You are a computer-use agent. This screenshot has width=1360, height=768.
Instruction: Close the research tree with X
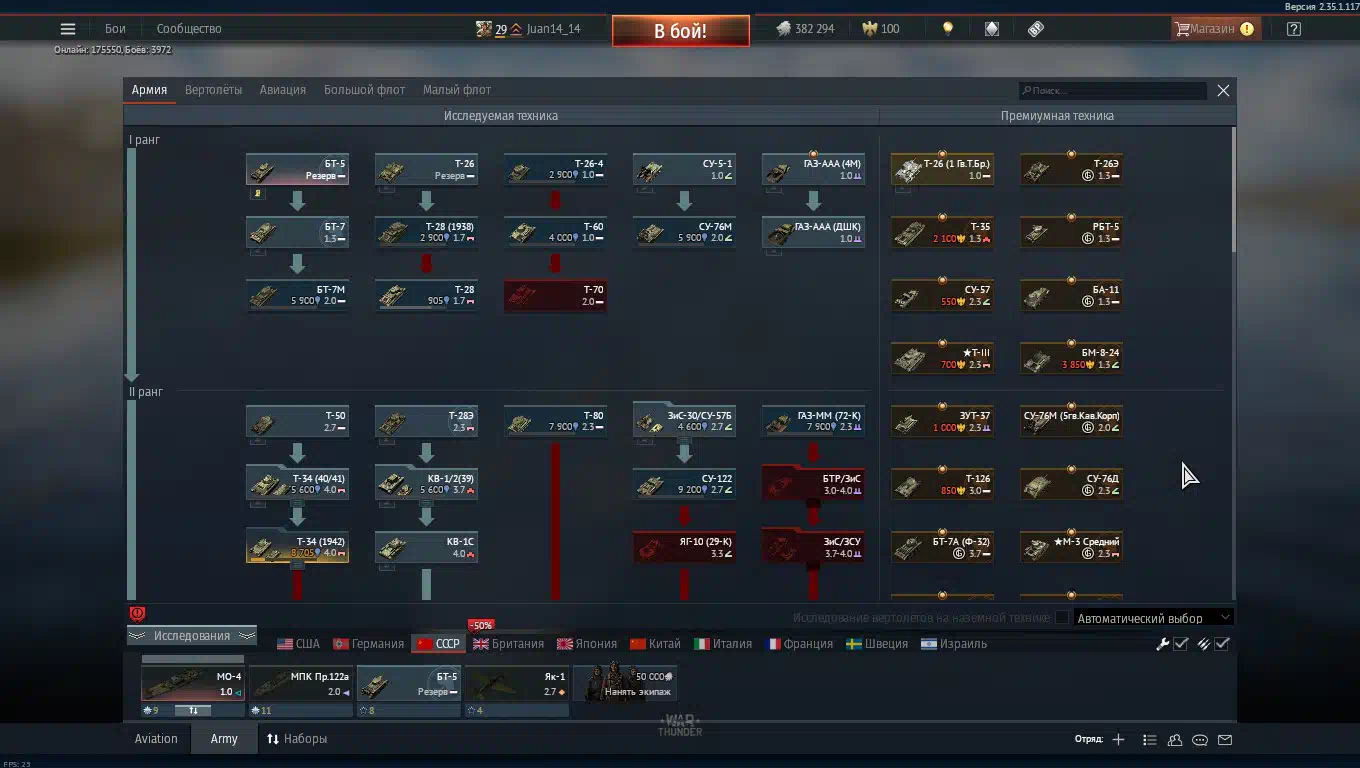pos(1223,90)
